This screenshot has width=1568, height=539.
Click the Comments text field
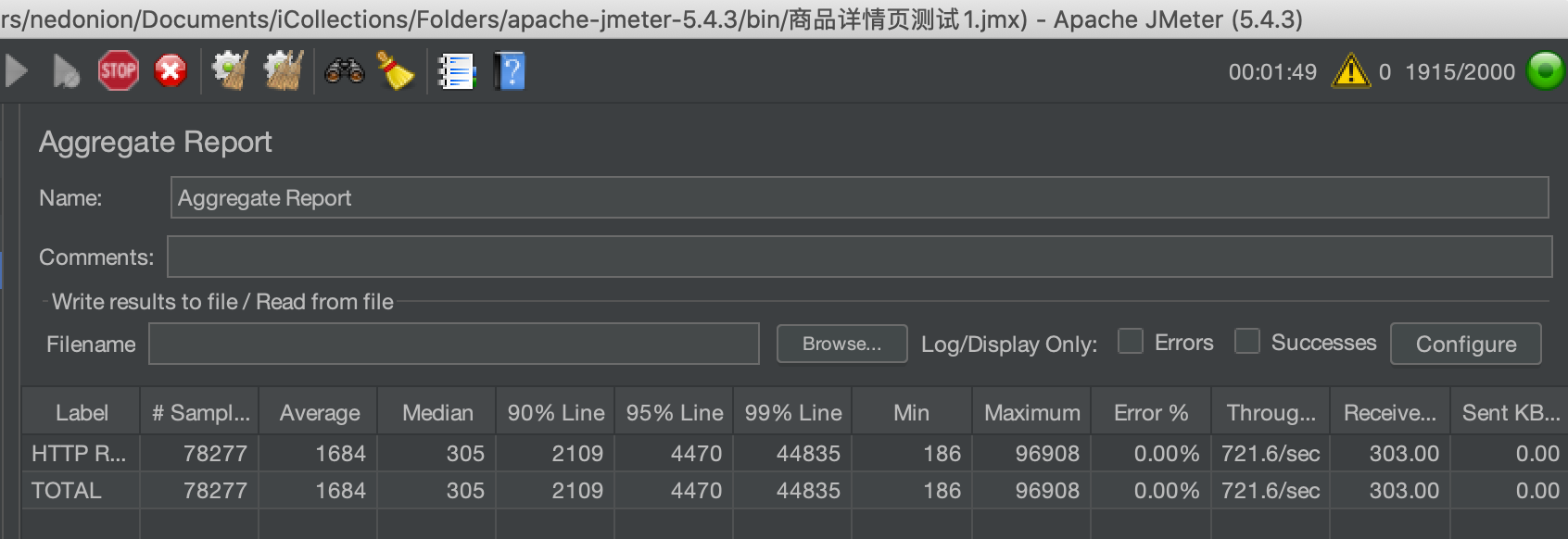[859, 257]
